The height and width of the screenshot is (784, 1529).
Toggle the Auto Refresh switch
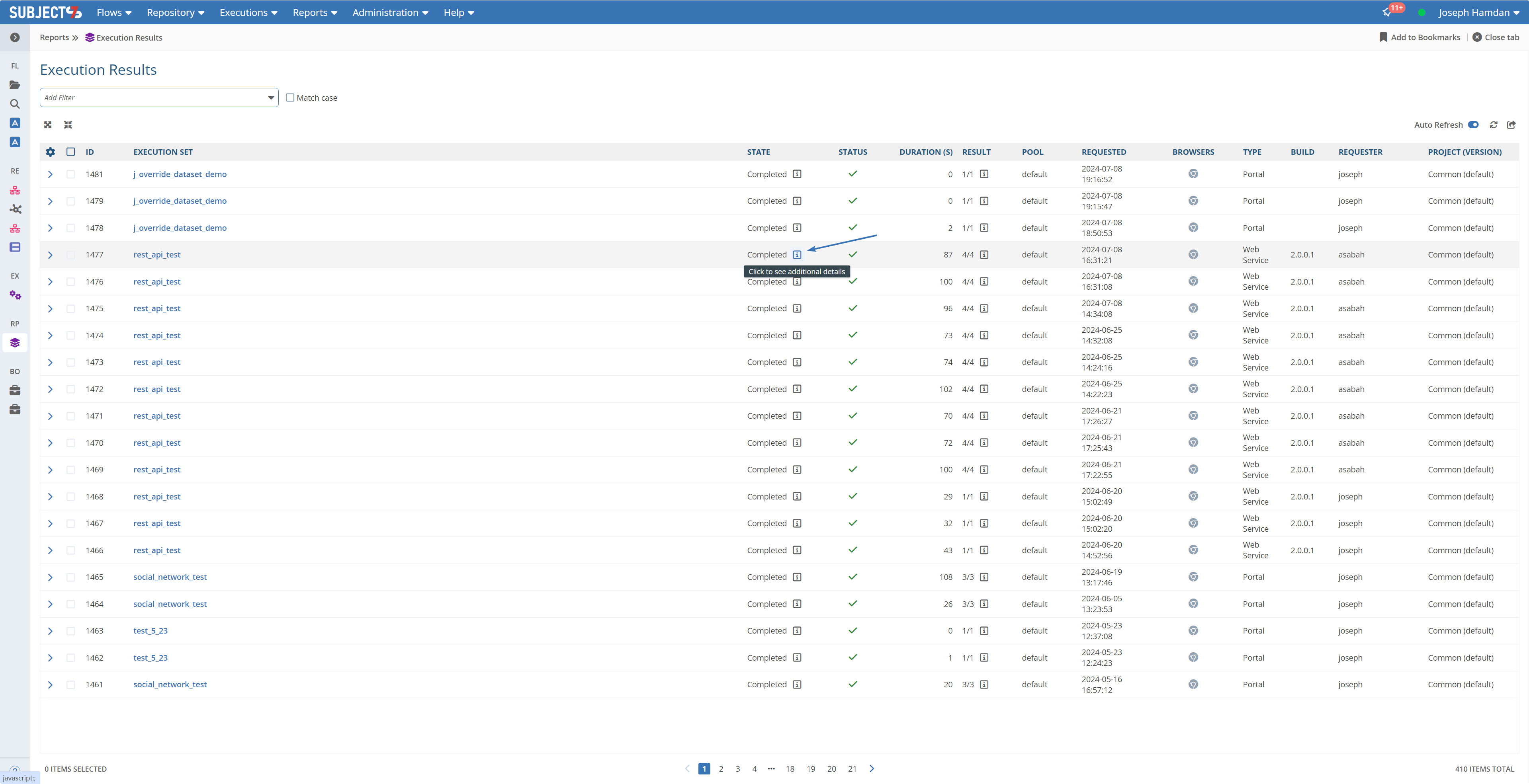[1473, 125]
